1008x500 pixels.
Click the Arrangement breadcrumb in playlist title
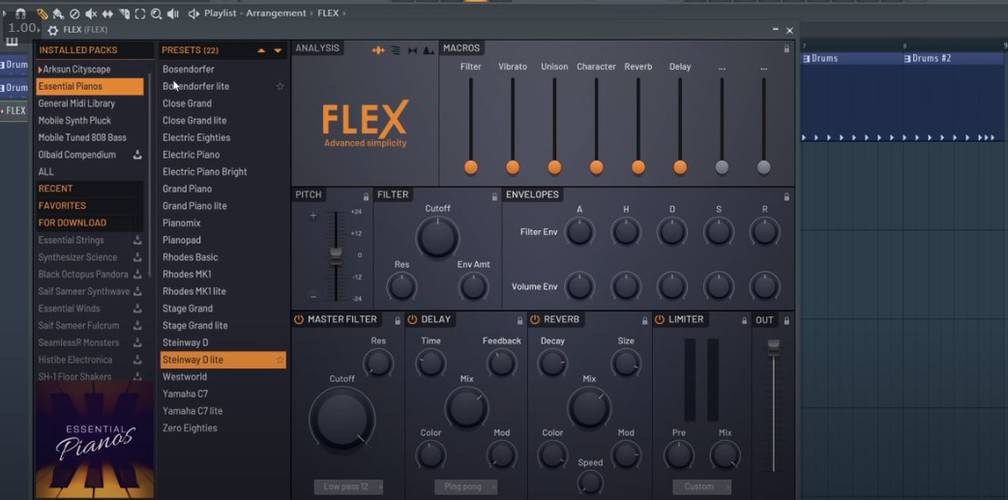276,13
